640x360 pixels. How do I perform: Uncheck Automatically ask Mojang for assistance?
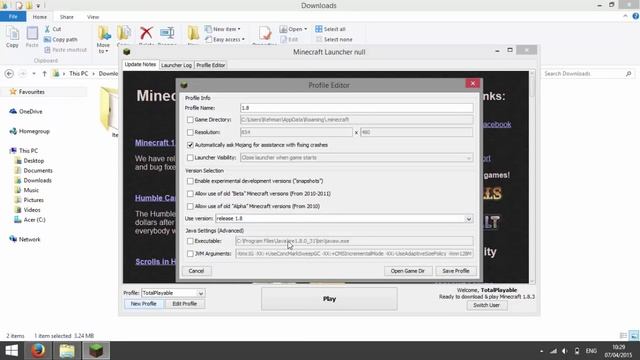pyautogui.click(x=190, y=145)
